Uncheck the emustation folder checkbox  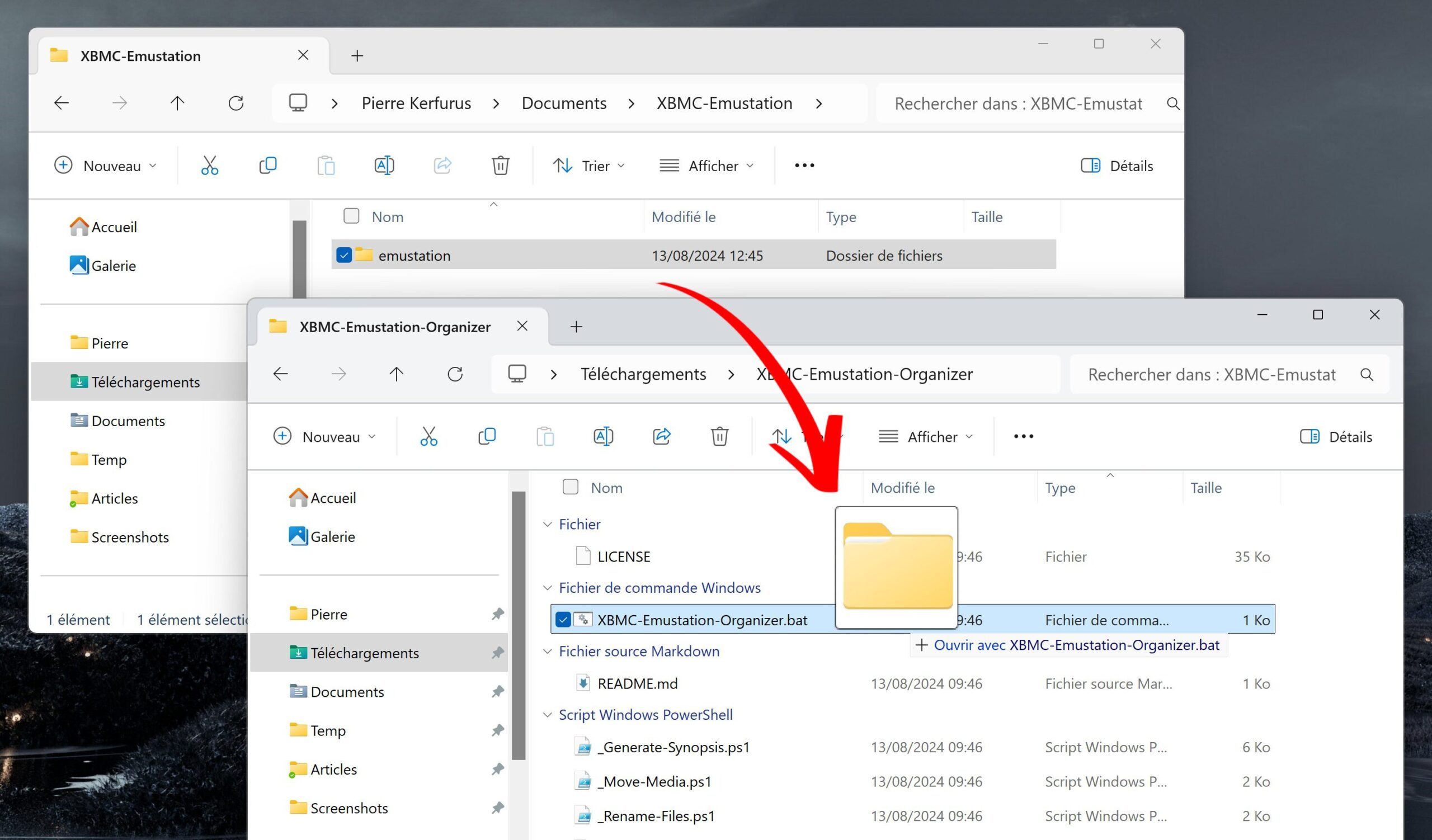click(344, 255)
